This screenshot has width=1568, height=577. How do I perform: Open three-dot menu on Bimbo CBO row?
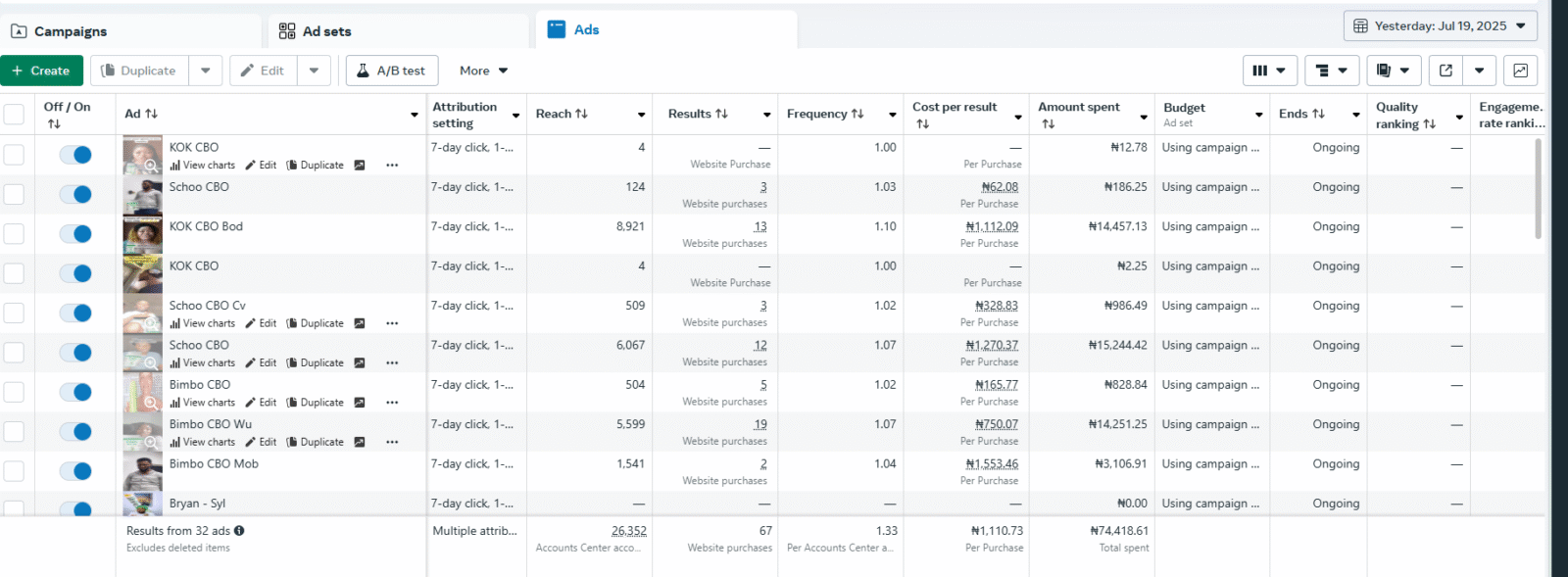point(392,403)
